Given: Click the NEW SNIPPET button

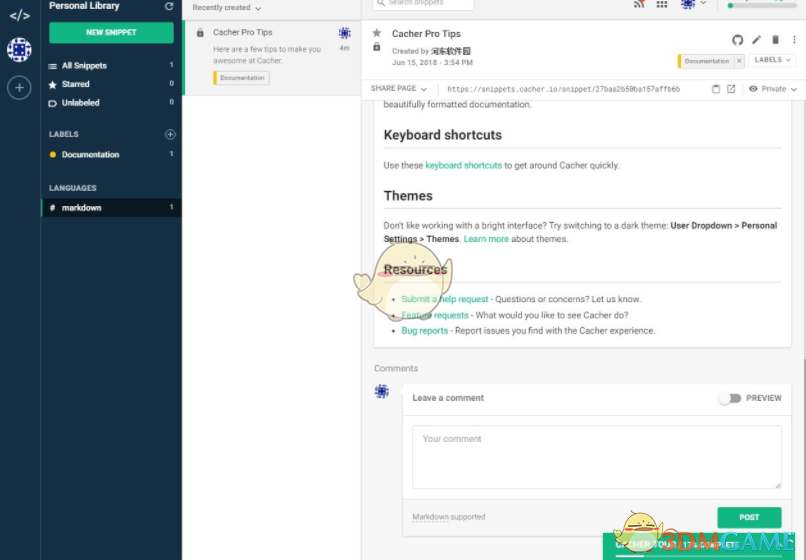Looking at the screenshot, I should coord(111,33).
